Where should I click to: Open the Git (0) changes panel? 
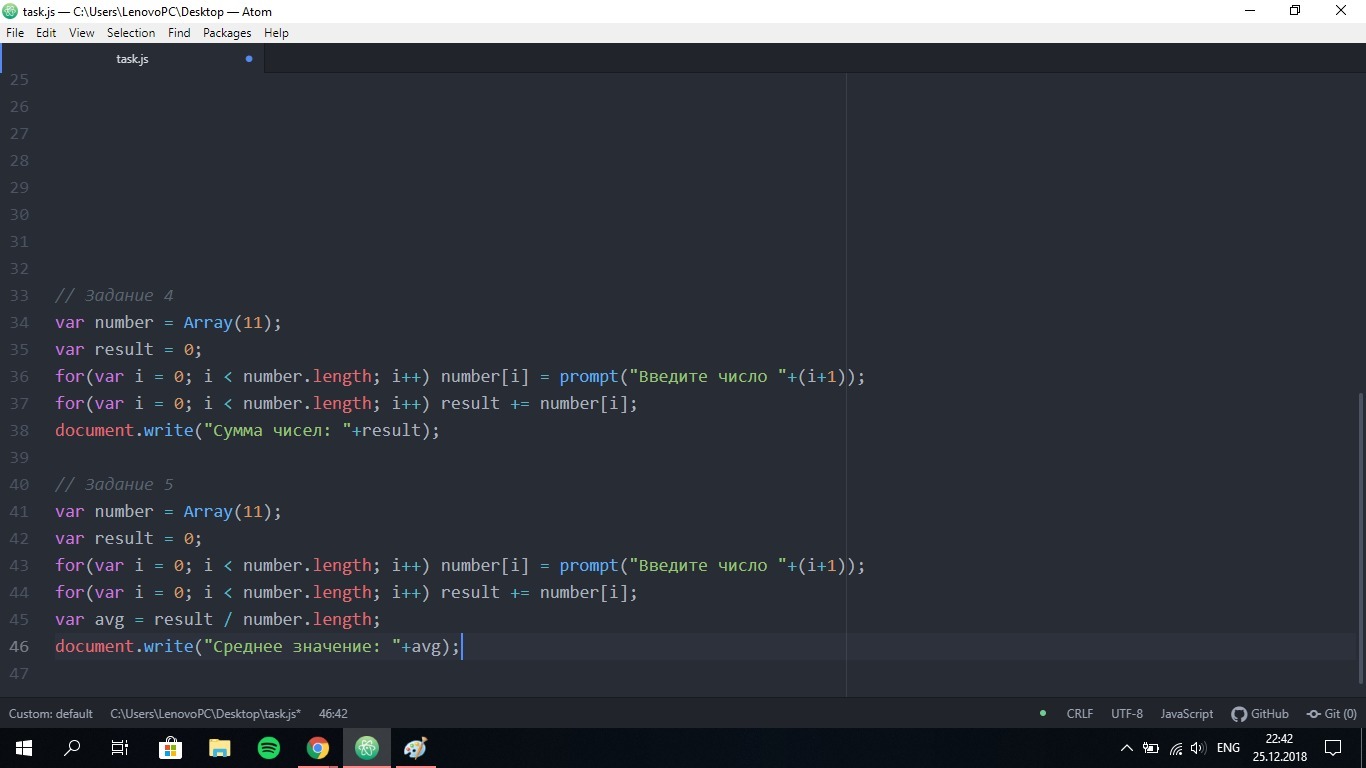coord(1331,714)
